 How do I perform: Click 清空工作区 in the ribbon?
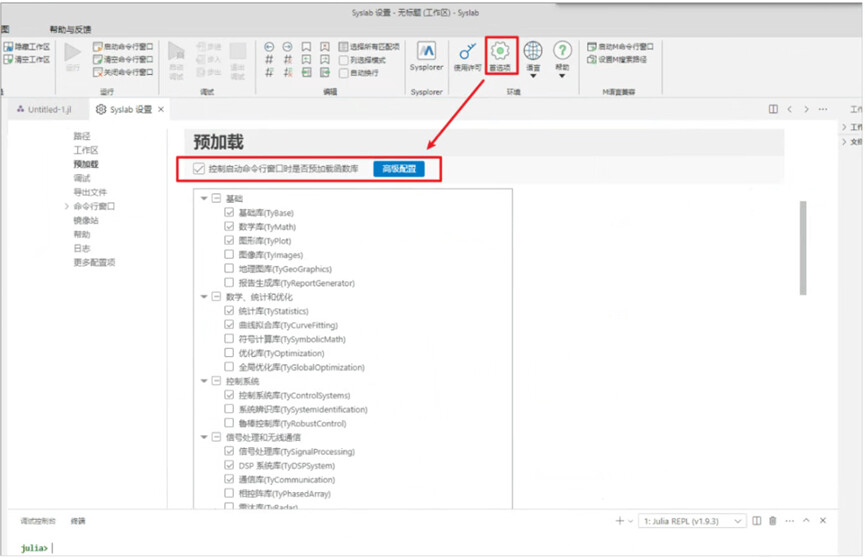(27, 60)
